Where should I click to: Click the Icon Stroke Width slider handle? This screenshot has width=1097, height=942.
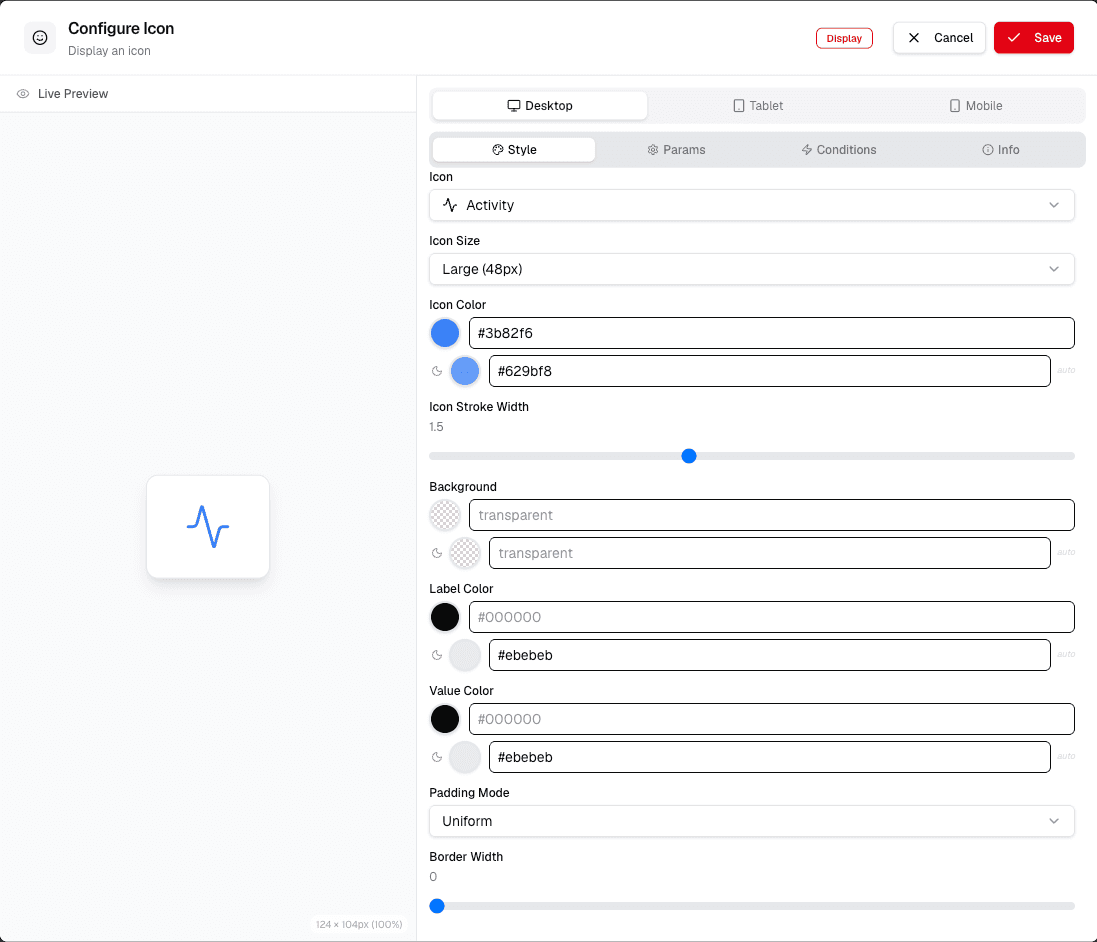click(x=689, y=456)
